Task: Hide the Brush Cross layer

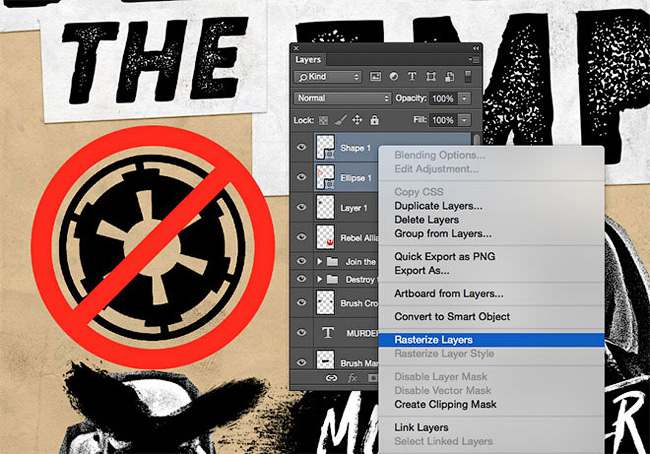Action: (x=301, y=303)
